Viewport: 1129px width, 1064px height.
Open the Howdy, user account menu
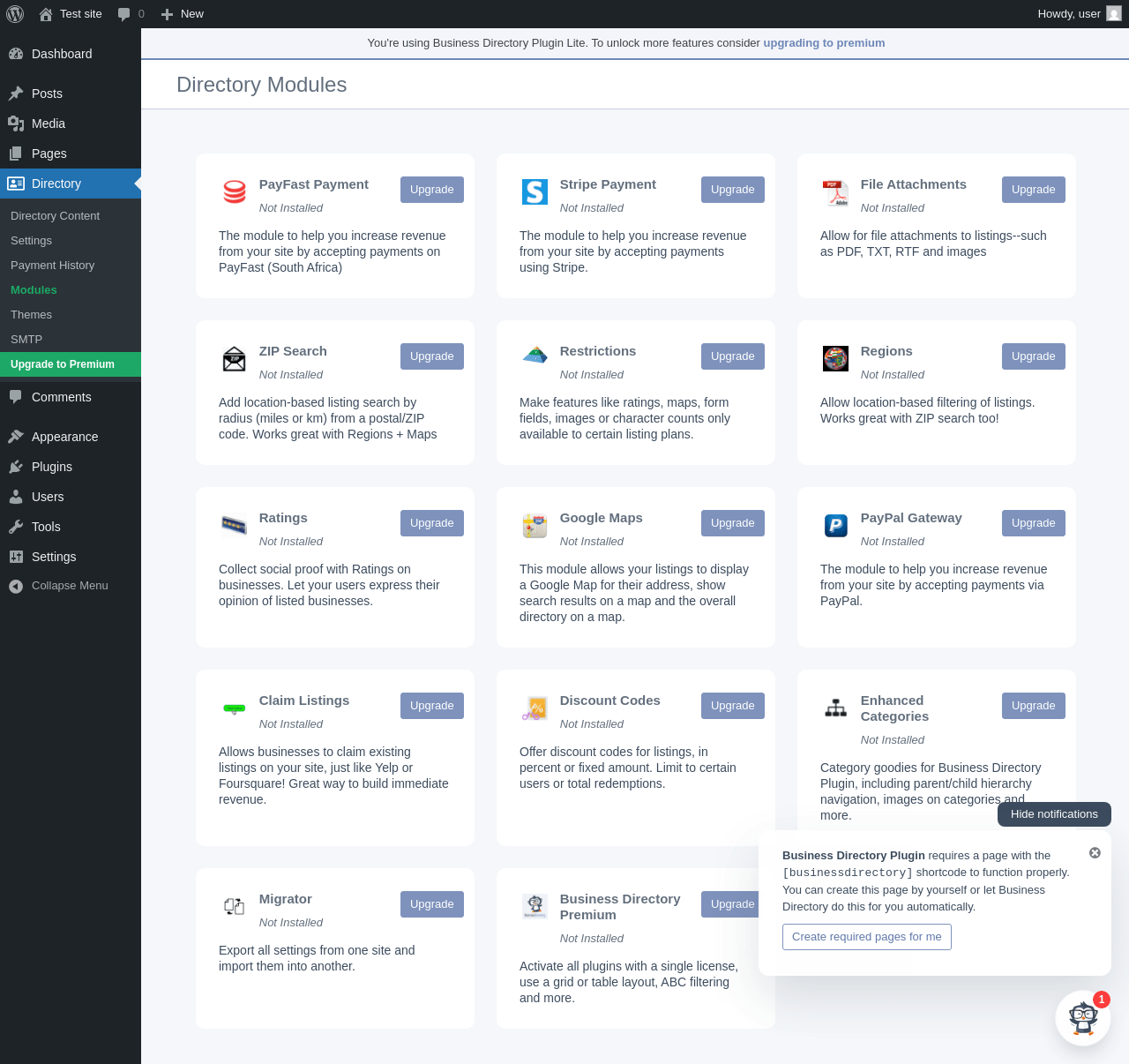pyautogui.click(x=1079, y=14)
